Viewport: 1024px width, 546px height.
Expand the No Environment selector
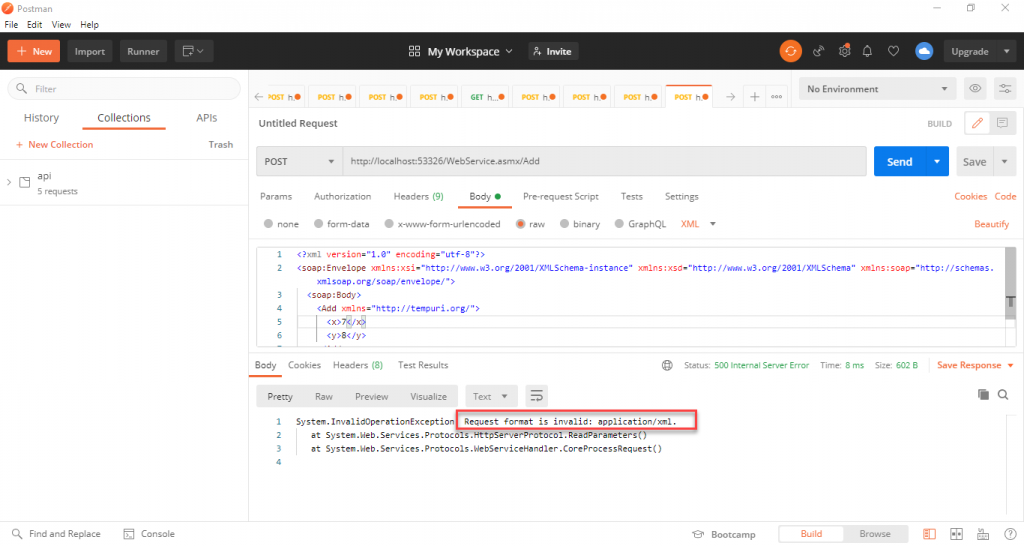876,89
